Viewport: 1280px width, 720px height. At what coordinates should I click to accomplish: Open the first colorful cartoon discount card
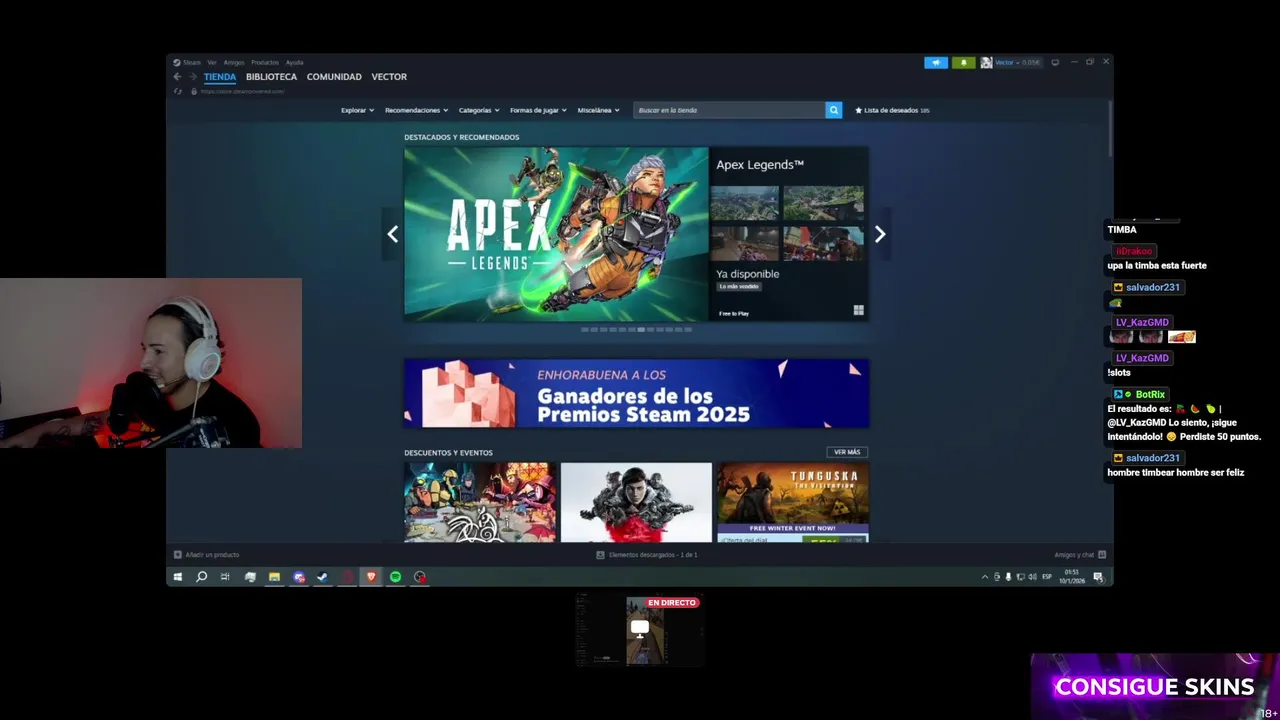480,502
